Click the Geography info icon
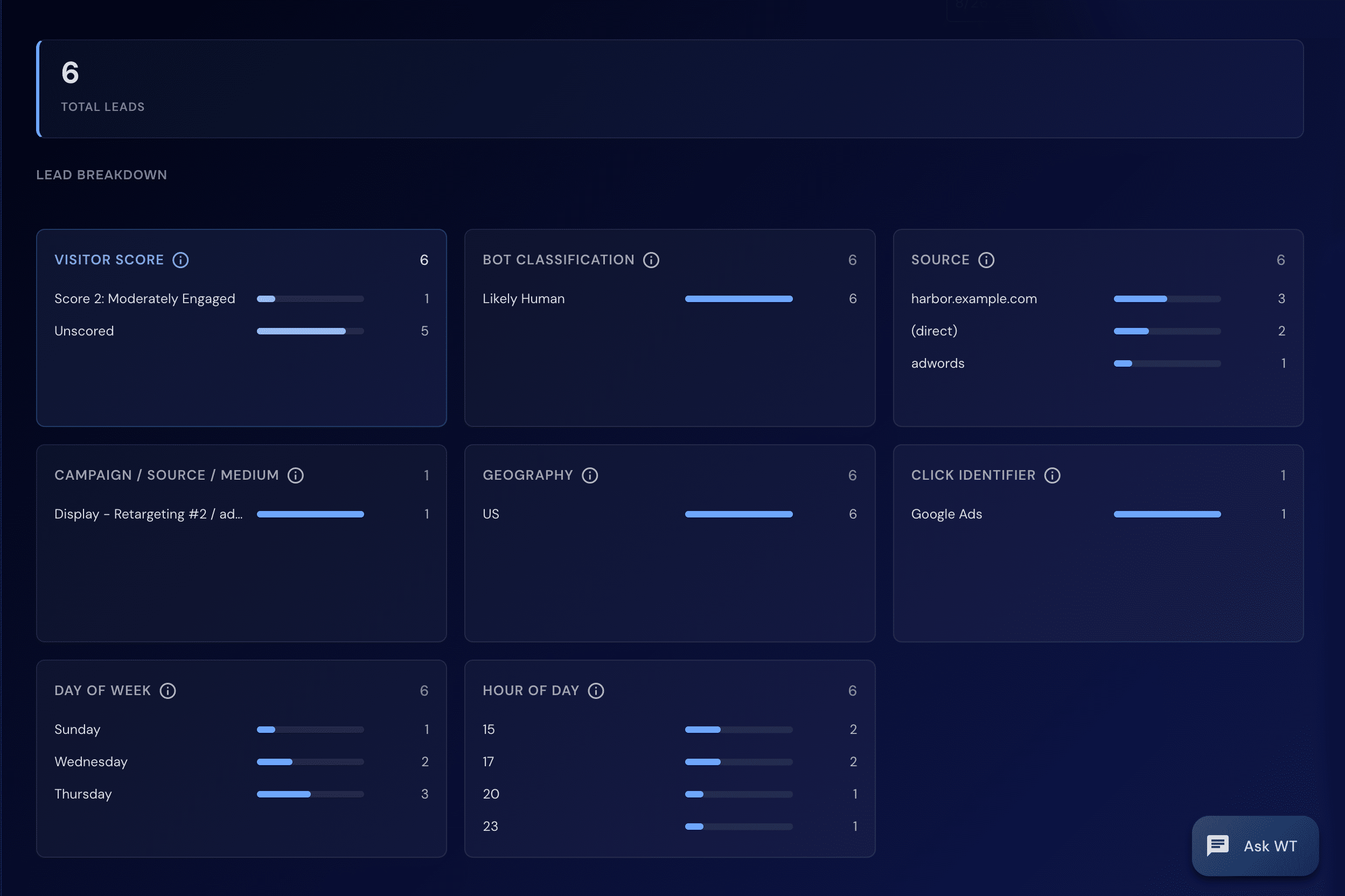Image resolution: width=1345 pixels, height=896 pixels. point(590,475)
